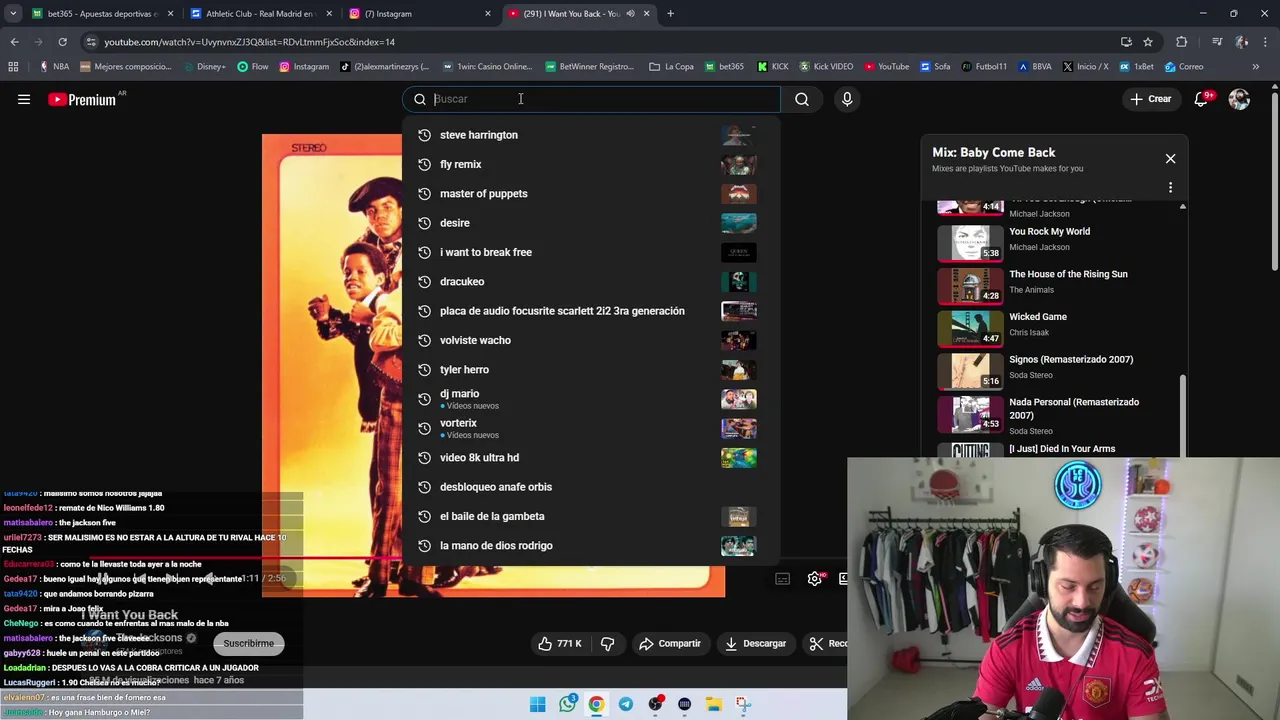Open a new browser tab with plus
This screenshot has width=1280, height=720.
tap(670, 14)
